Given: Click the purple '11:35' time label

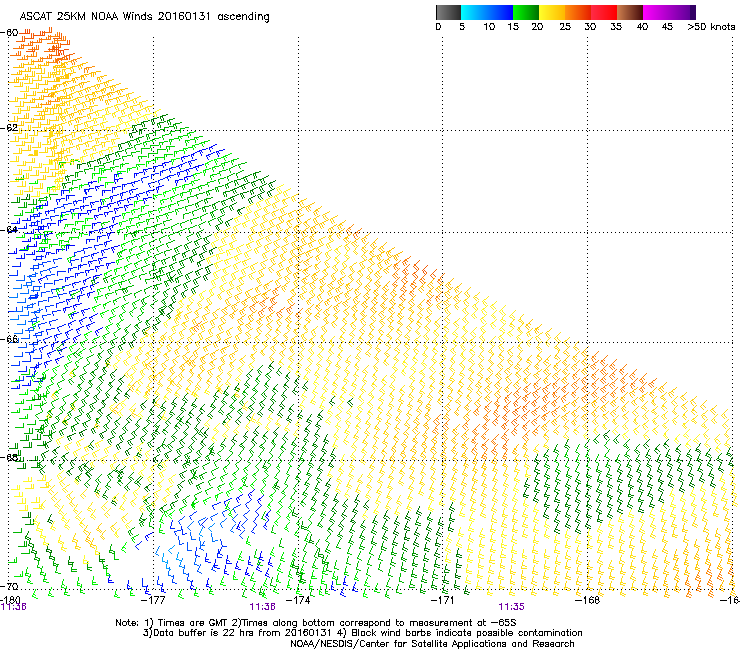Looking at the screenshot, I should click(512, 607).
